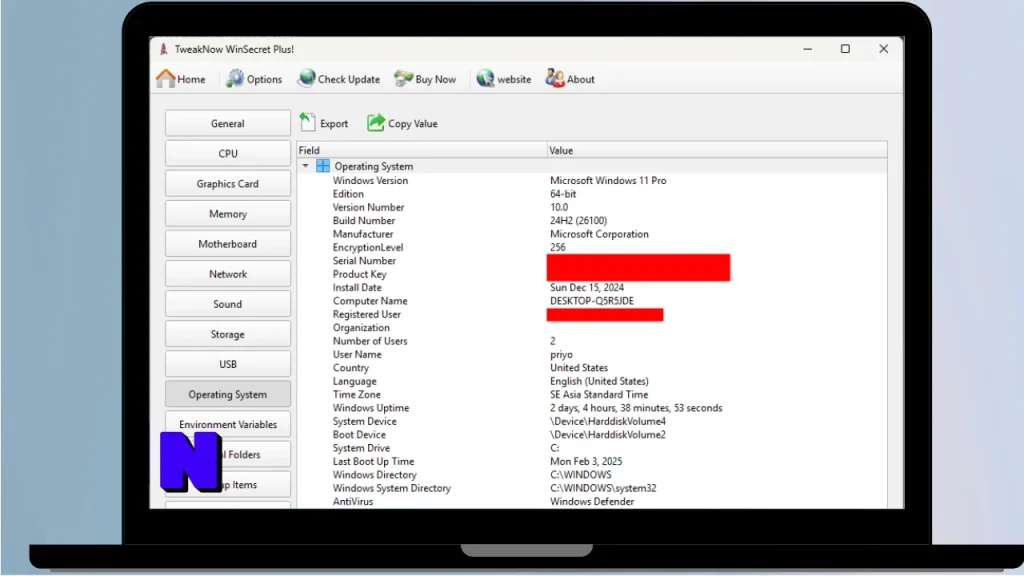Open the General section
This screenshot has width=1024, height=576.
[x=227, y=123]
